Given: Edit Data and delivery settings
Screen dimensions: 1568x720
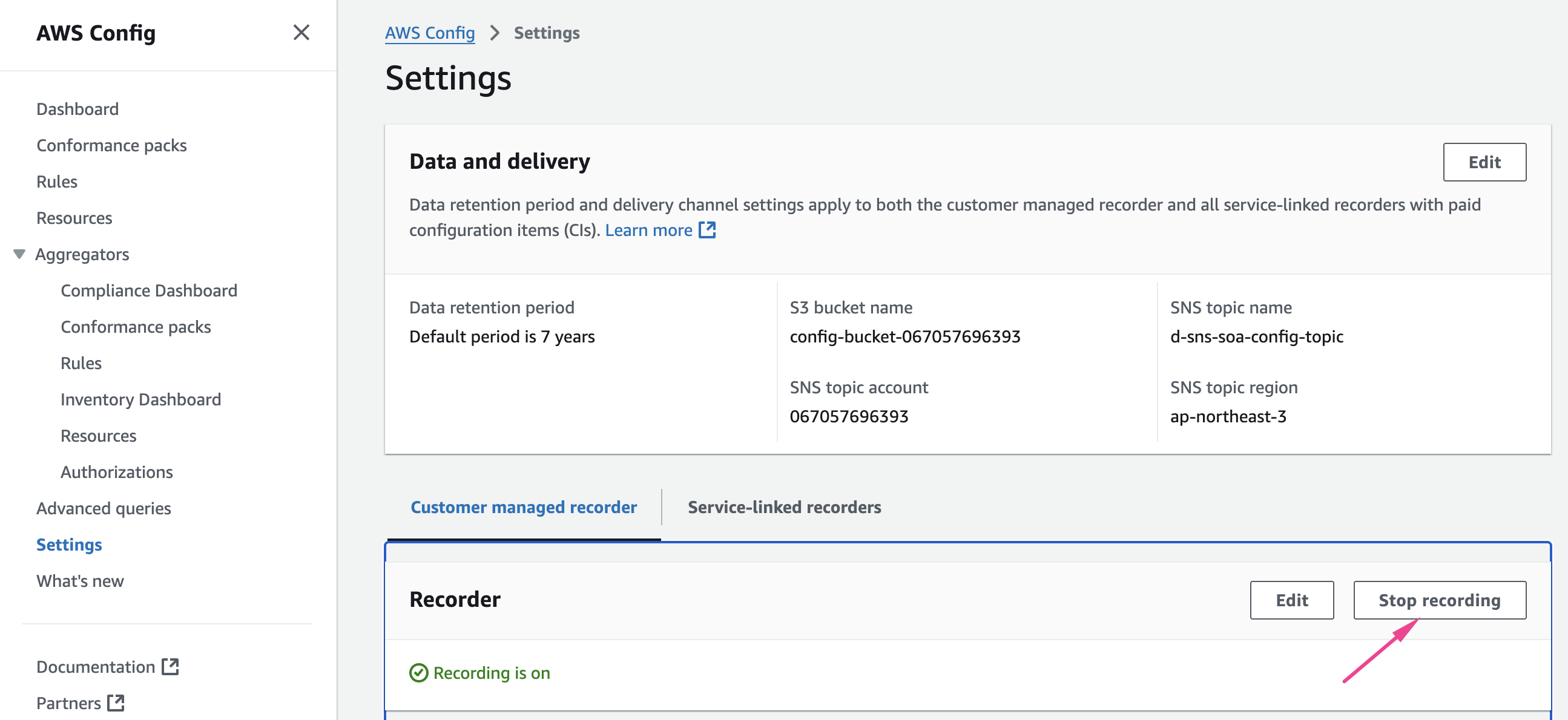Looking at the screenshot, I should click(1484, 162).
